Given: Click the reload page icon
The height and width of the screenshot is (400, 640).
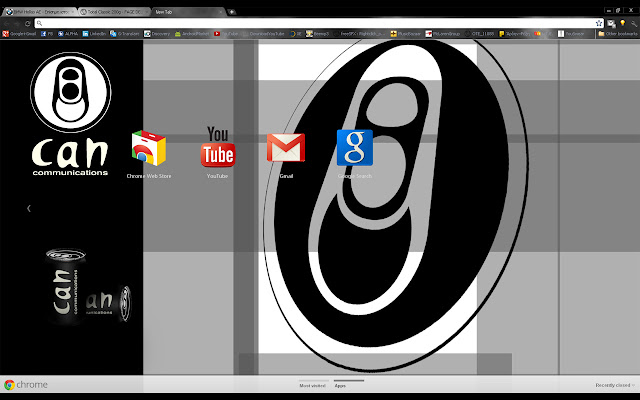Looking at the screenshot, I should pyautogui.click(x=27, y=23).
